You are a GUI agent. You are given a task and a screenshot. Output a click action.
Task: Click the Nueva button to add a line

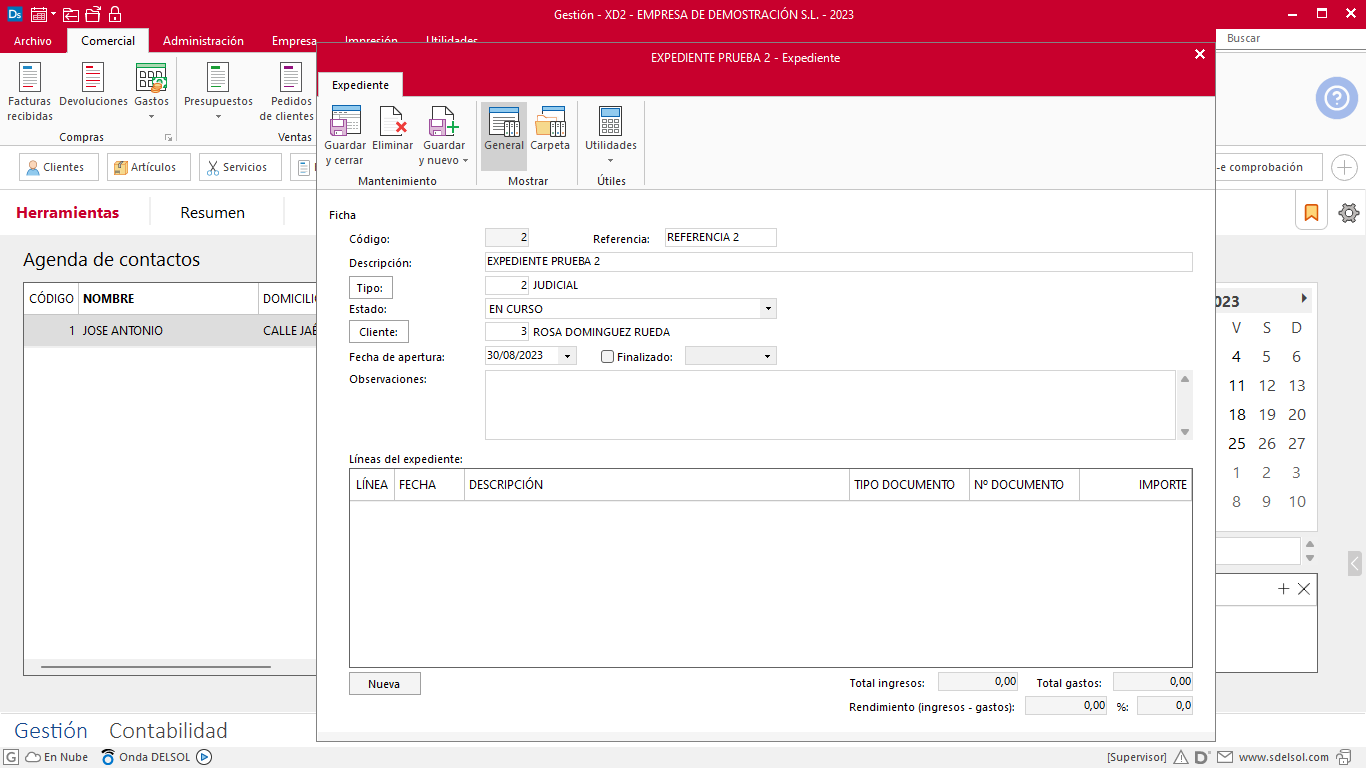coord(384,684)
